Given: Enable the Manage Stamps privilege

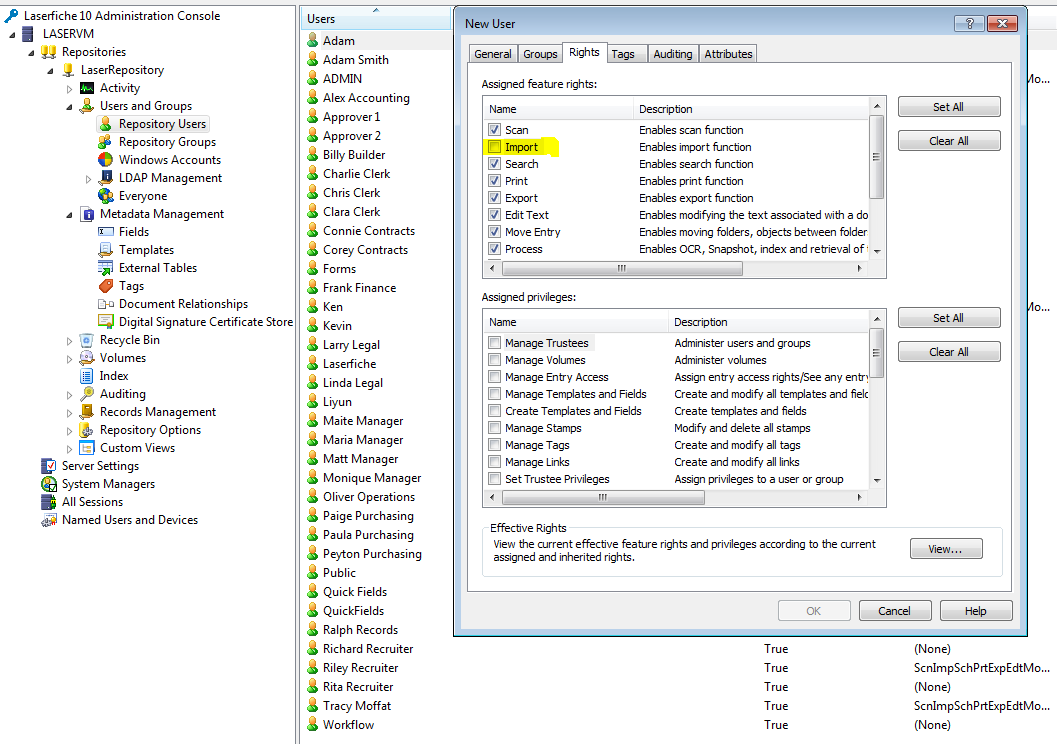Looking at the screenshot, I should point(494,428).
